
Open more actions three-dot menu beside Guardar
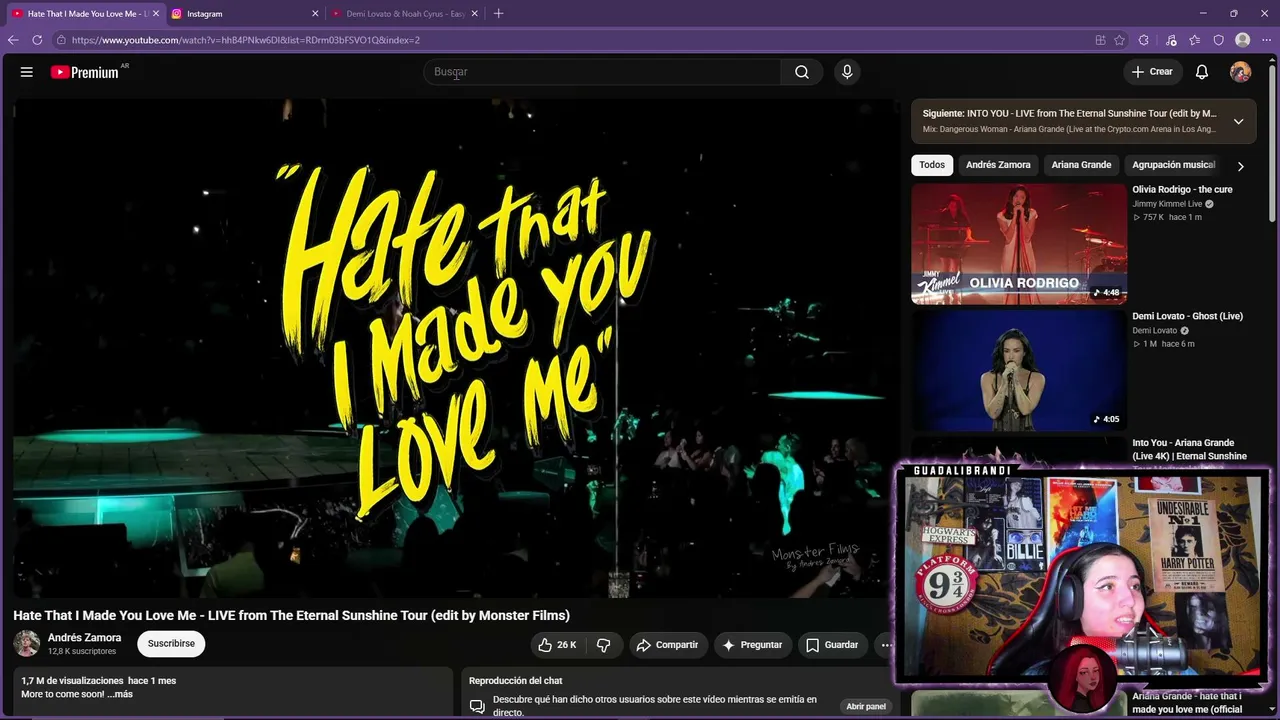tap(885, 645)
